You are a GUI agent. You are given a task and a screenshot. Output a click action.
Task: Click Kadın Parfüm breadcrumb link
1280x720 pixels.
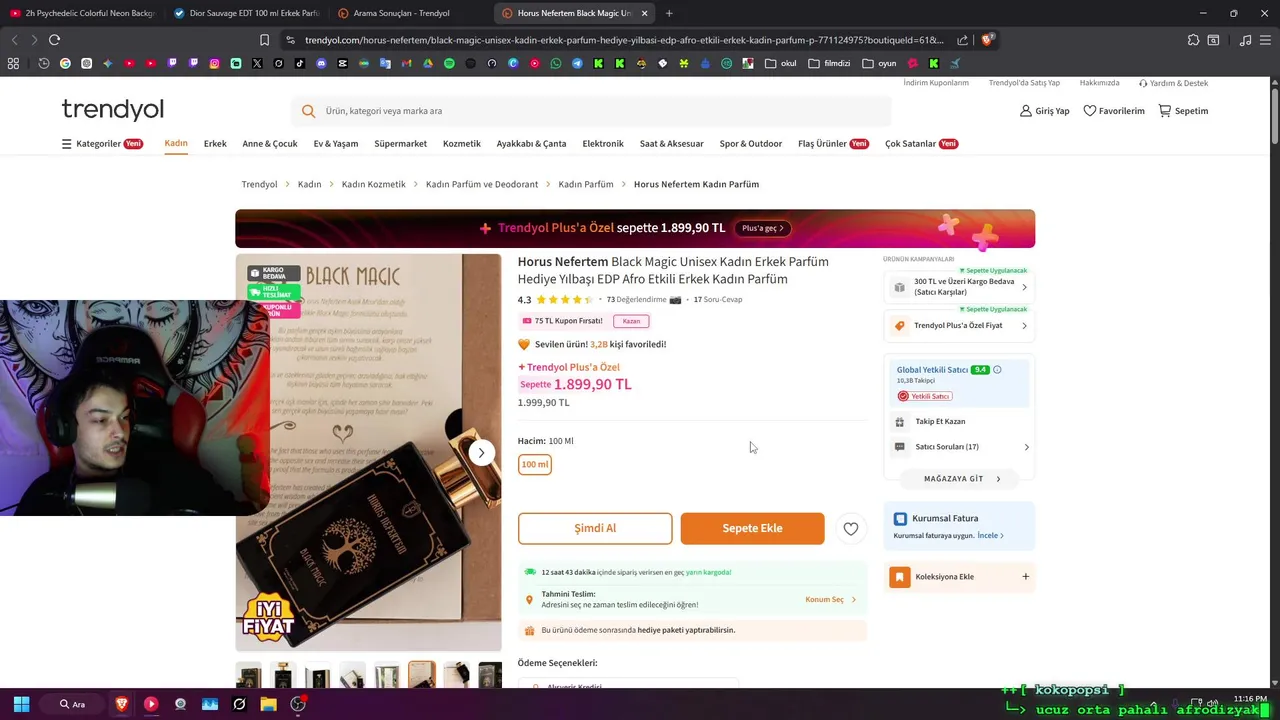pyautogui.click(x=586, y=184)
